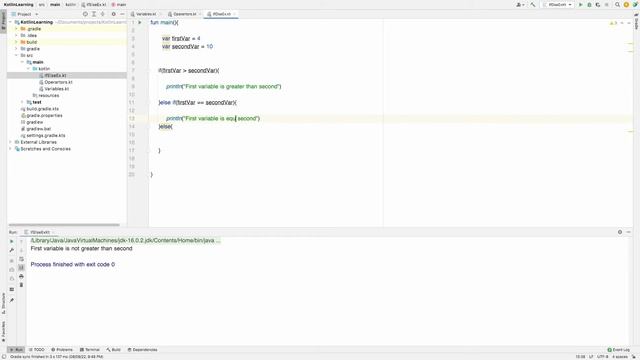Open Search Everywhere magnifier icon
The image size is (640, 360).
[618, 4]
